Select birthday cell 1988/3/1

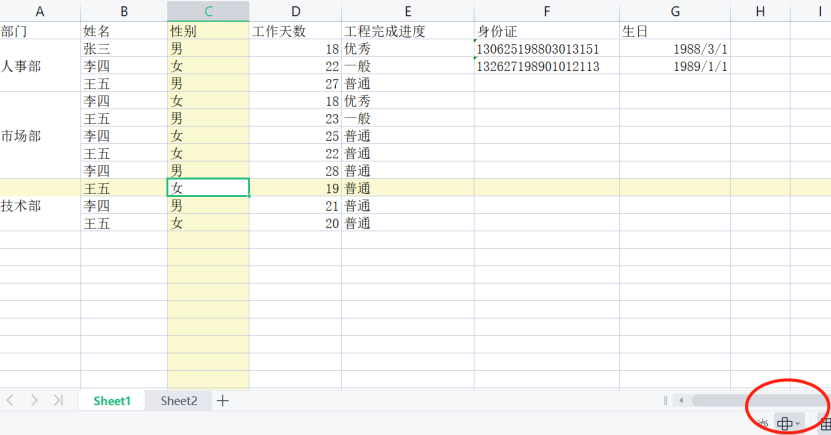(675, 48)
